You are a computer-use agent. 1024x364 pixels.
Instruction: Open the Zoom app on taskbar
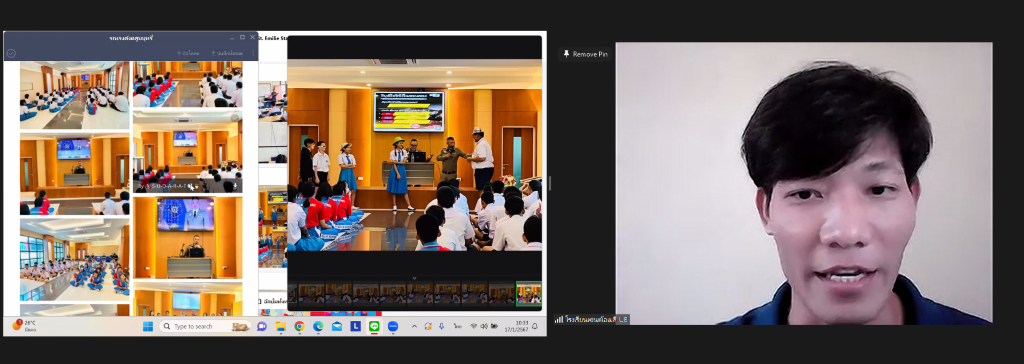[393, 326]
